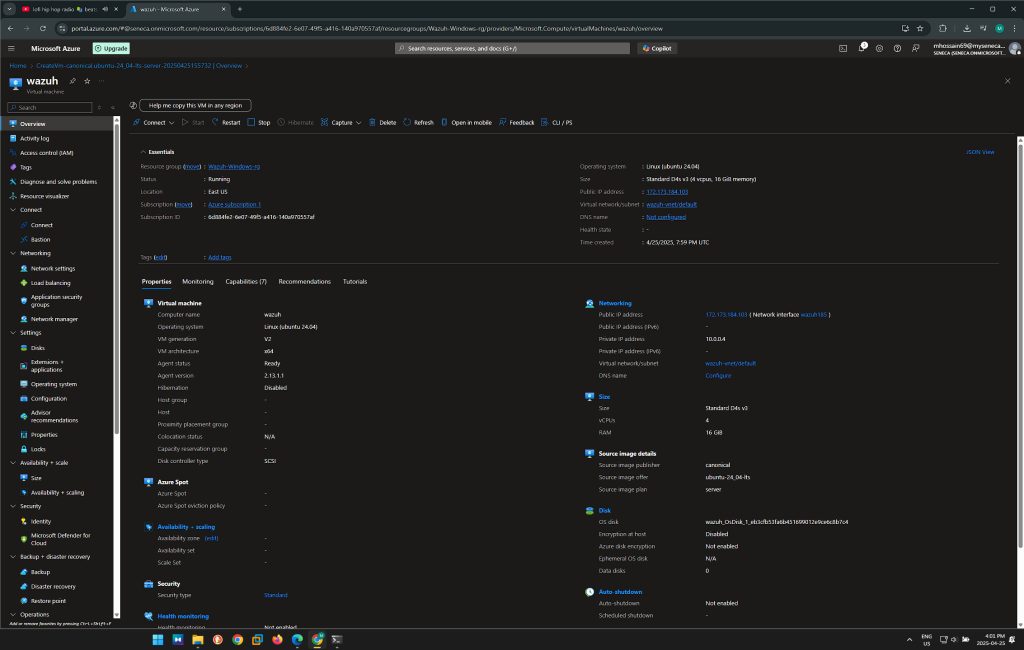This screenshot has height=650, width=1024.
Task: Collapse the Networking group in sidebar
Action: tap(13, 253)
